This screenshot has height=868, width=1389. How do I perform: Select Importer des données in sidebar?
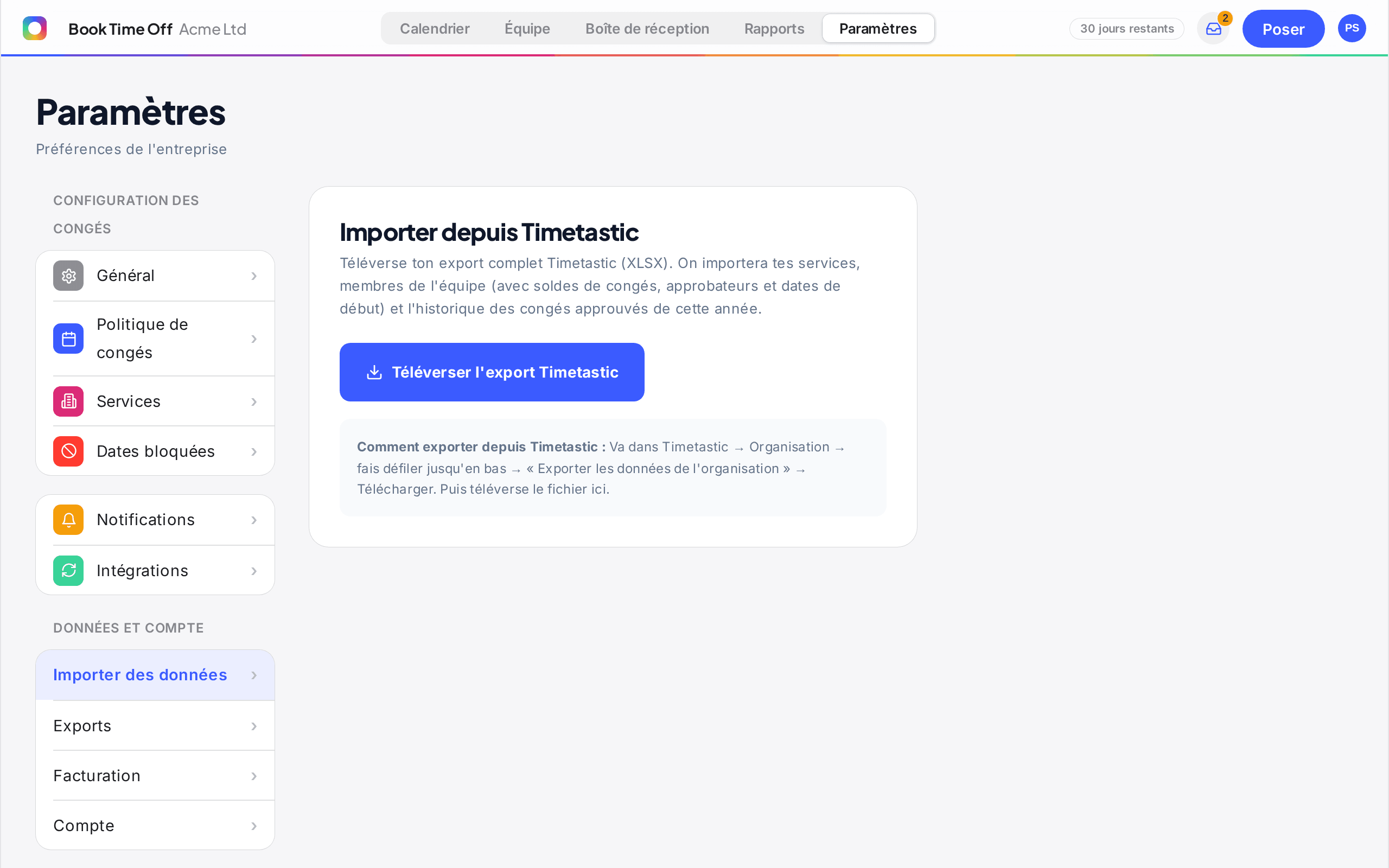155,675
